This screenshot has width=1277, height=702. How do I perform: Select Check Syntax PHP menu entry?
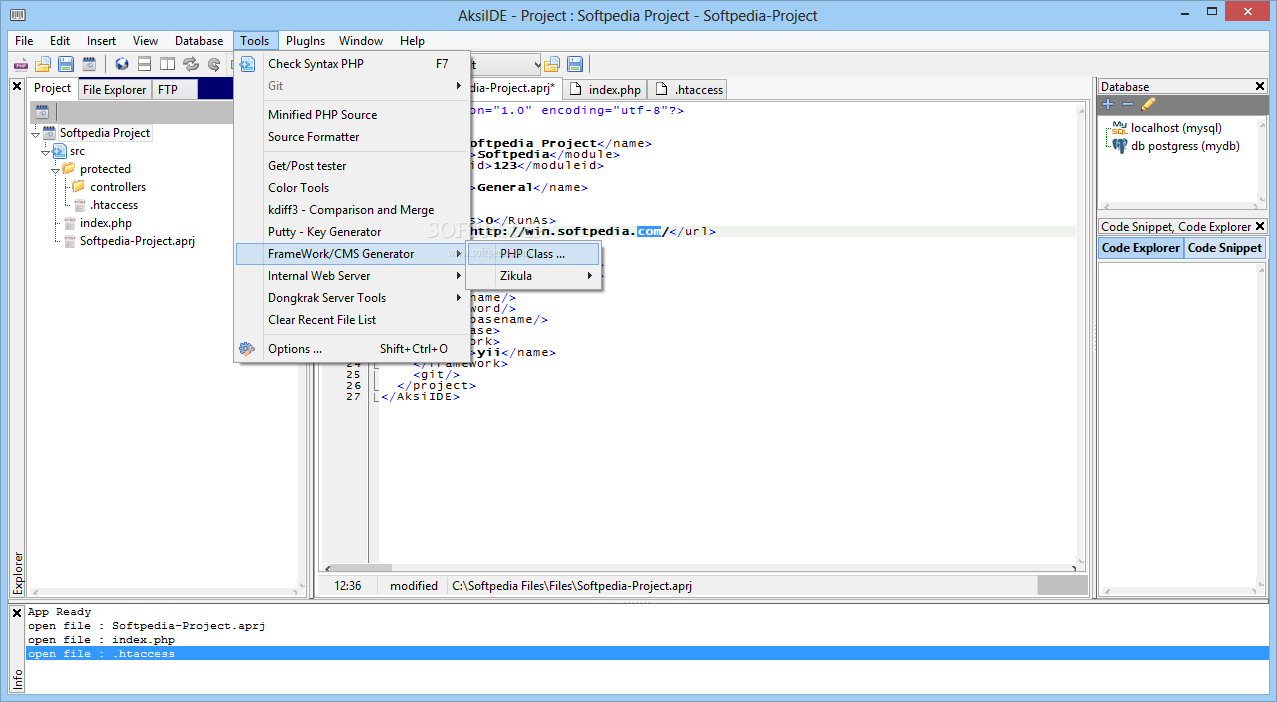click(352, 64)
